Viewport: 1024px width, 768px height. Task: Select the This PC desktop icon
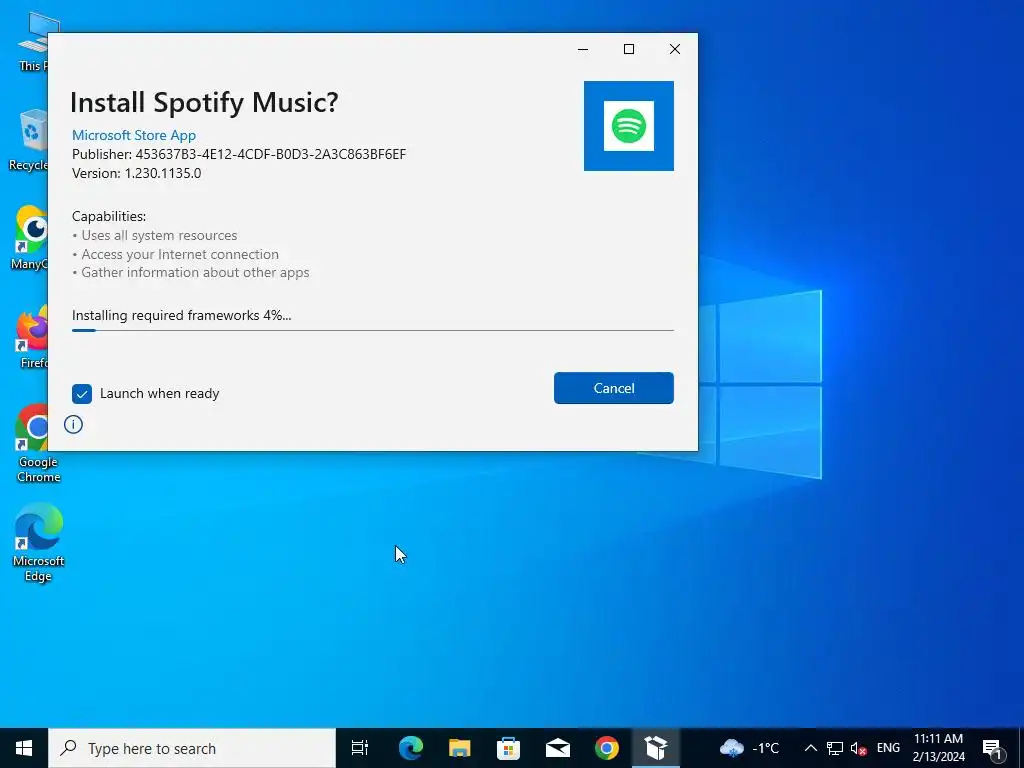pyautogui.click(x=33, y=40)
